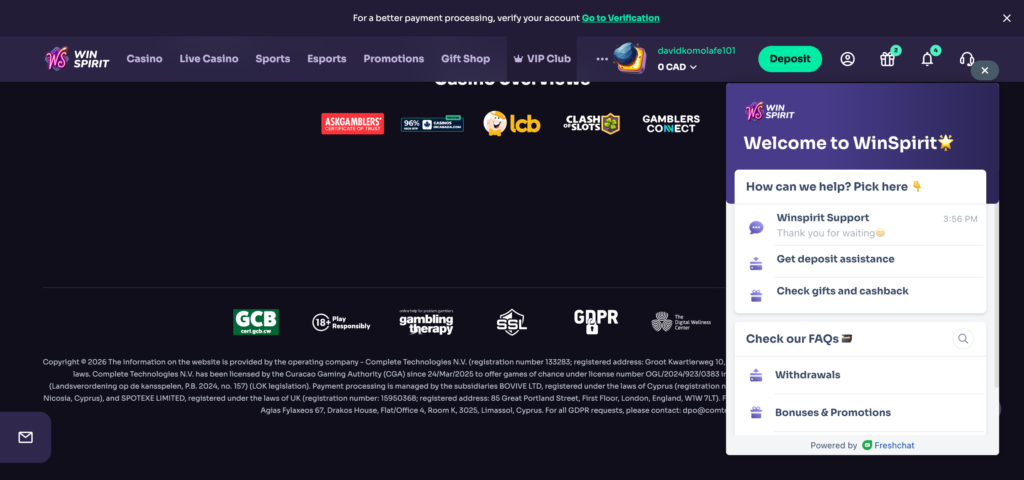This screenshot has height=480, width=1024.
Task: Open the VIP Club tab
Action: coord(542,59)
